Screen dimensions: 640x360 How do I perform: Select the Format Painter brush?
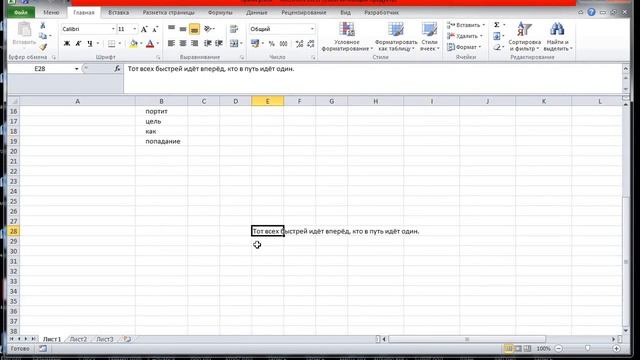[43, 47]
